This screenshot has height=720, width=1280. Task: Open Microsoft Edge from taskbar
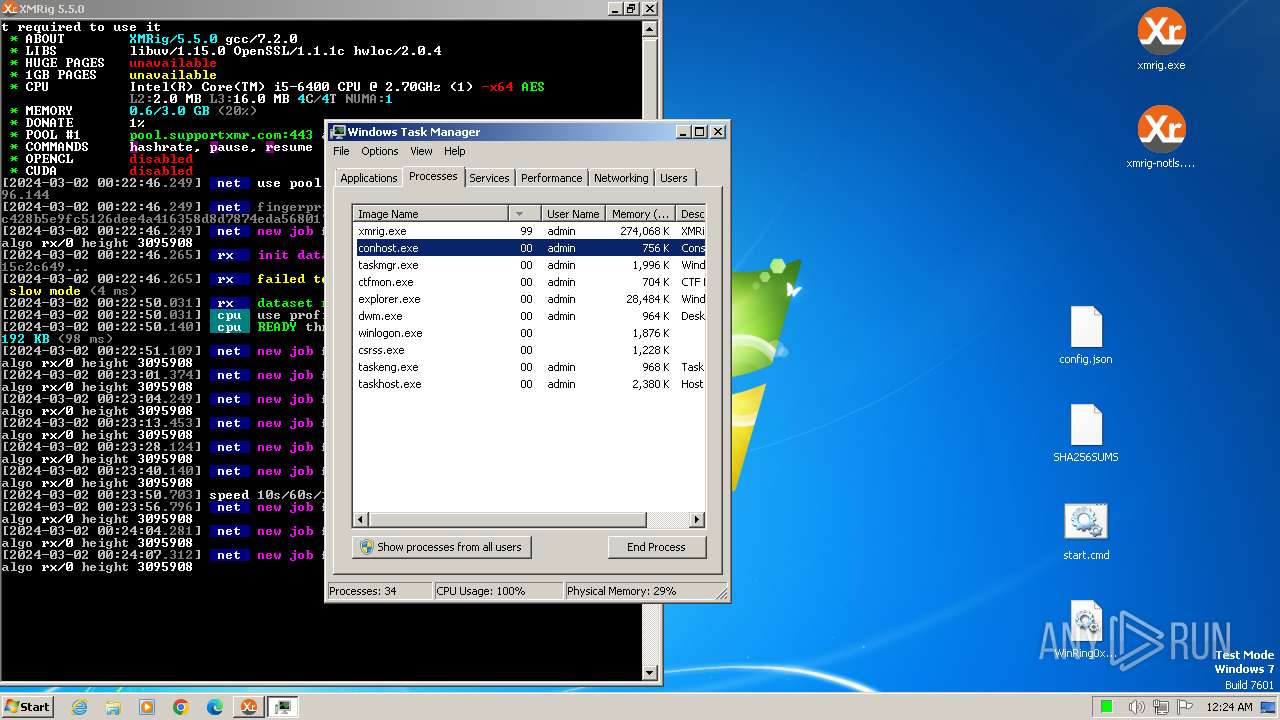point(215,707)
